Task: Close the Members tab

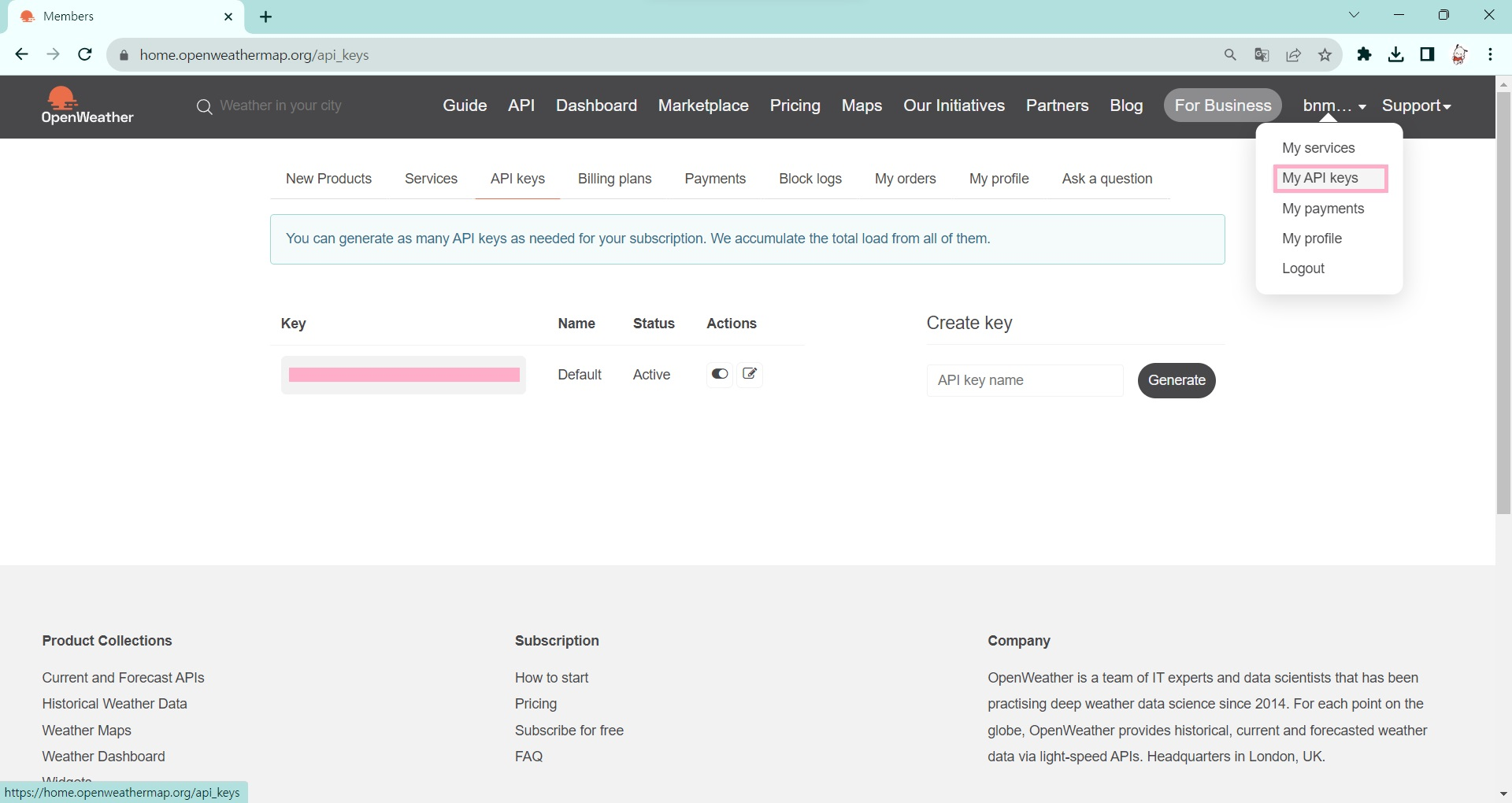Action: click(228, 17)
